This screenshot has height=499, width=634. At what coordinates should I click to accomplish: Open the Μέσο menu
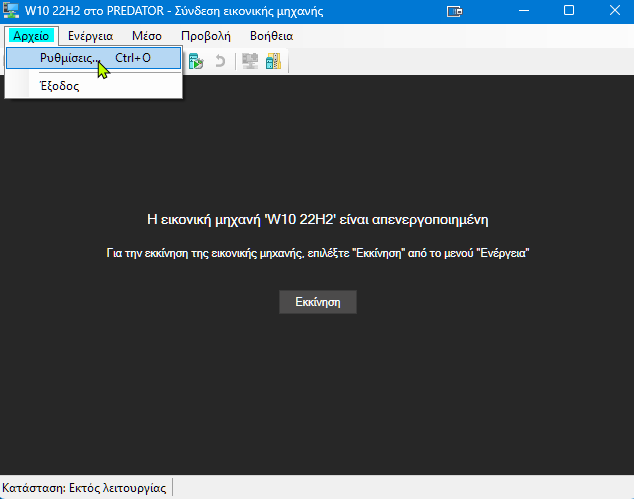tap(147, 36)
